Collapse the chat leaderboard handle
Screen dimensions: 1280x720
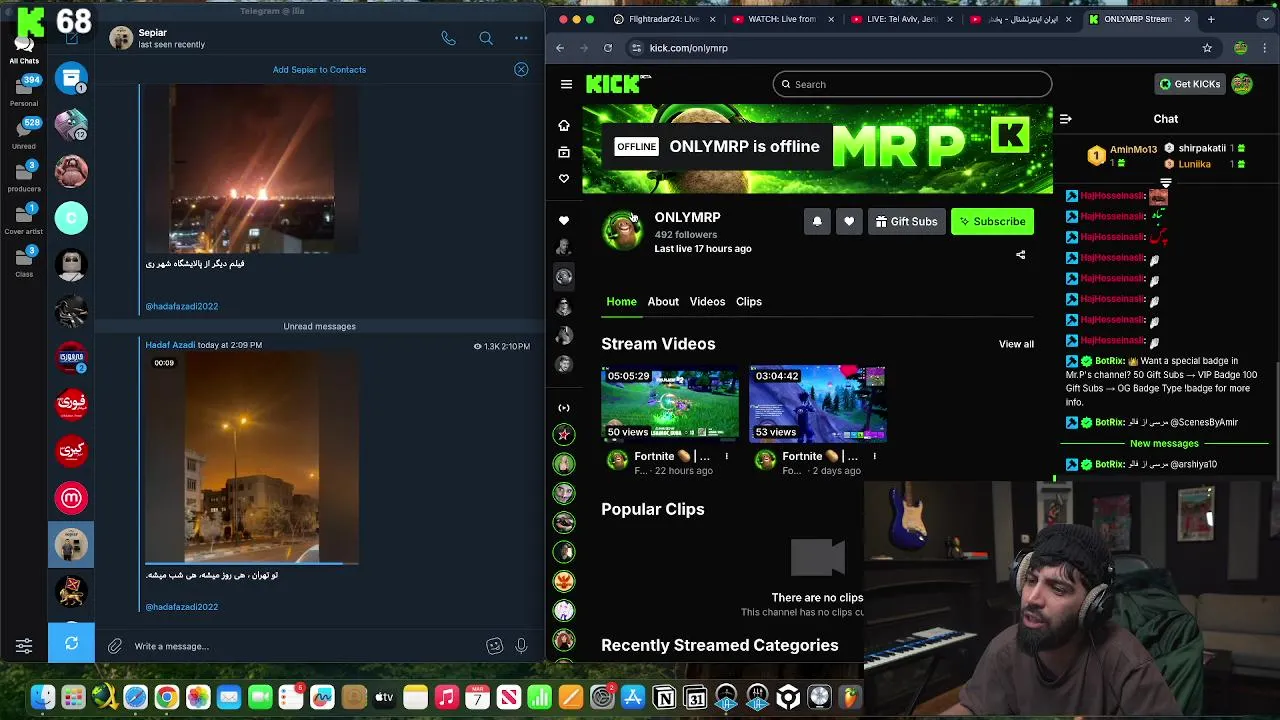coord(1166,183)
